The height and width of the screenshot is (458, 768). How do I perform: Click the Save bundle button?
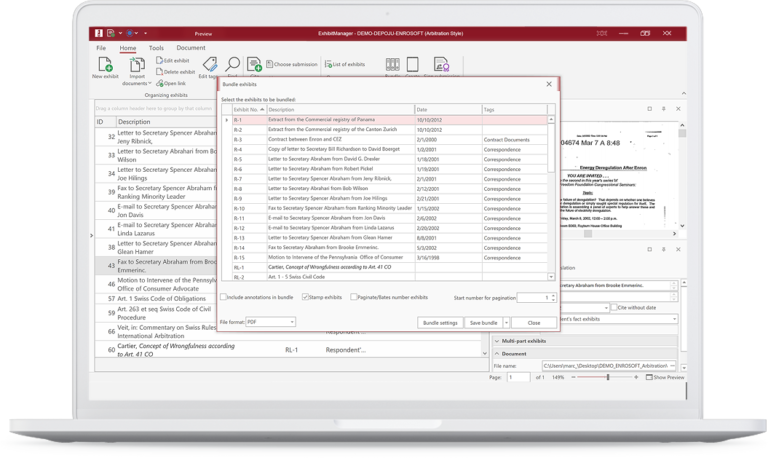click(483, 323)
